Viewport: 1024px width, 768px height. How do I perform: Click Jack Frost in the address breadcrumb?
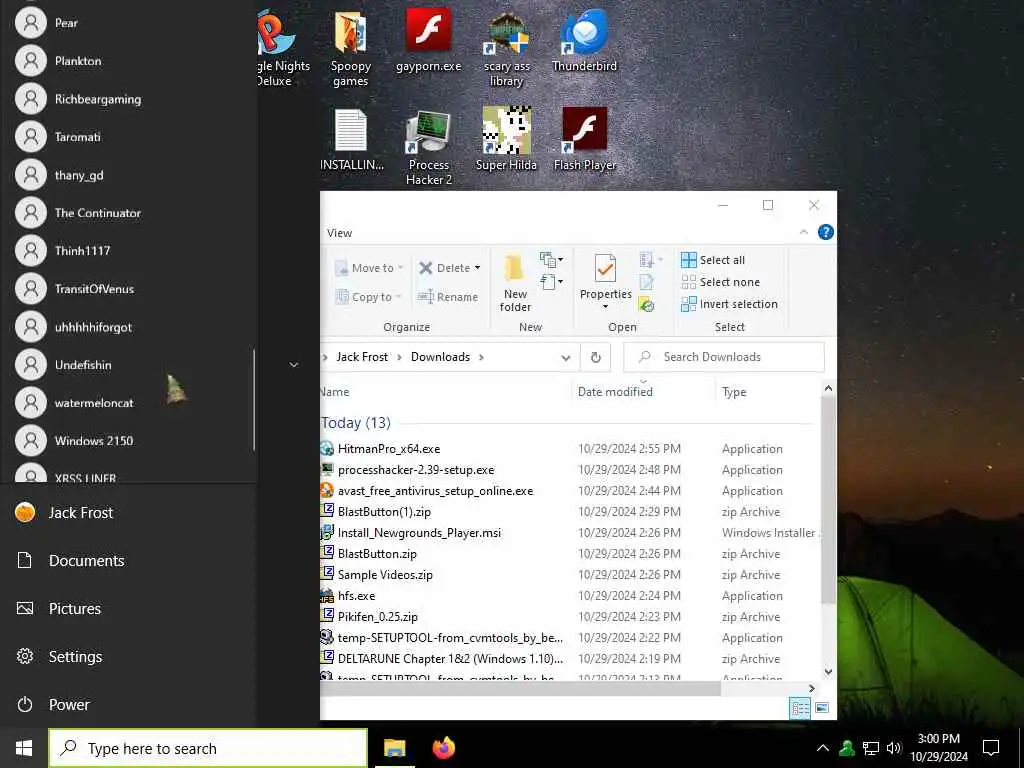pos(362,357)
